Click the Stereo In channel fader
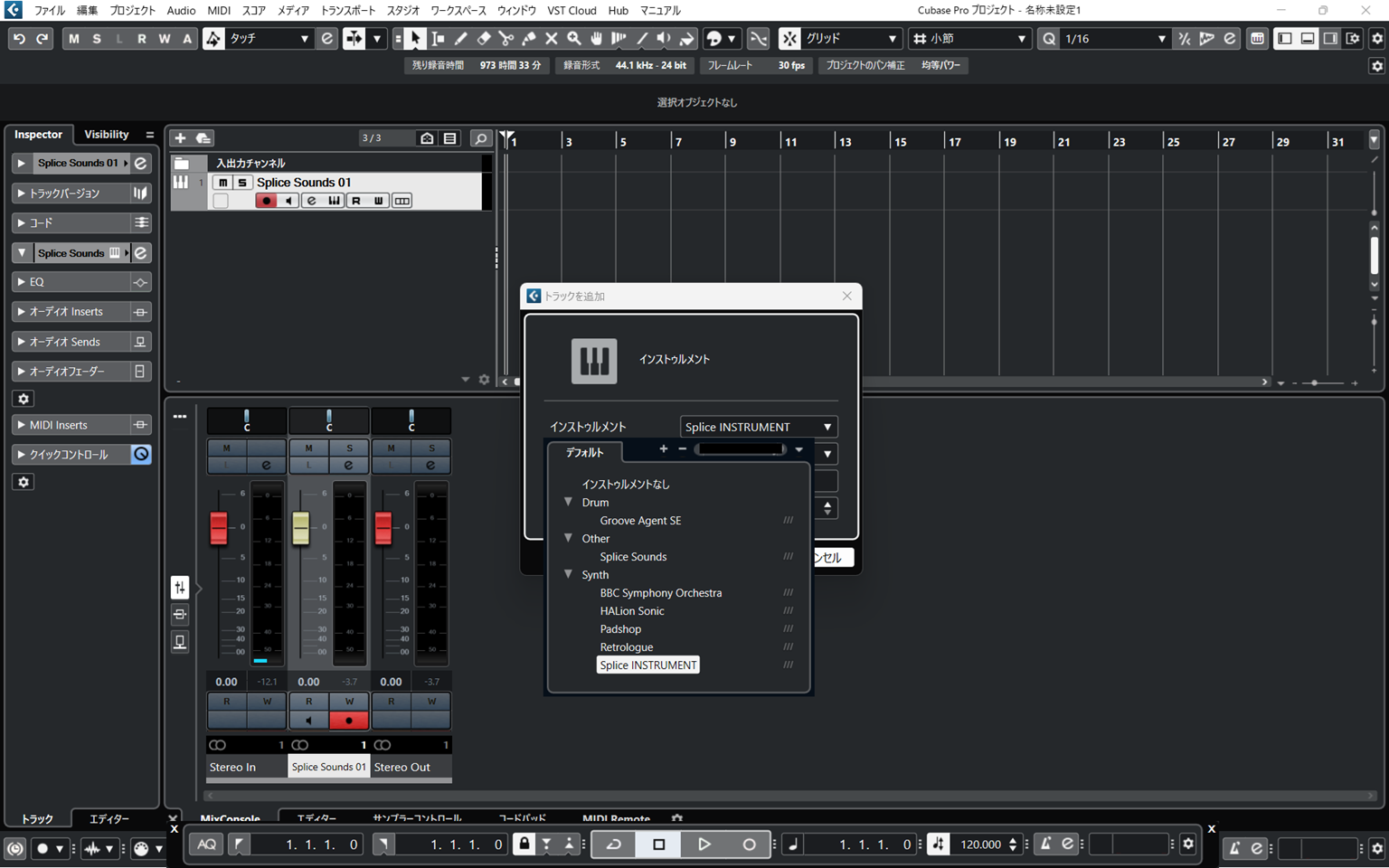Screen dimensions: 1389x868 pos(219,528)
